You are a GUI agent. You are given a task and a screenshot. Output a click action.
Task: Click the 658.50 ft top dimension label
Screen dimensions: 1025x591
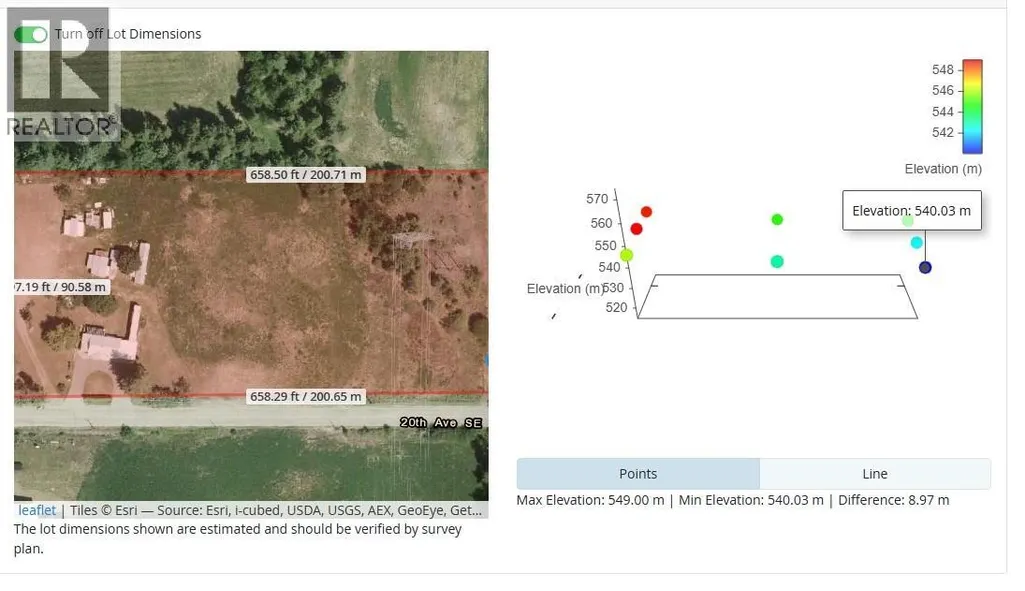pos(306,175)
